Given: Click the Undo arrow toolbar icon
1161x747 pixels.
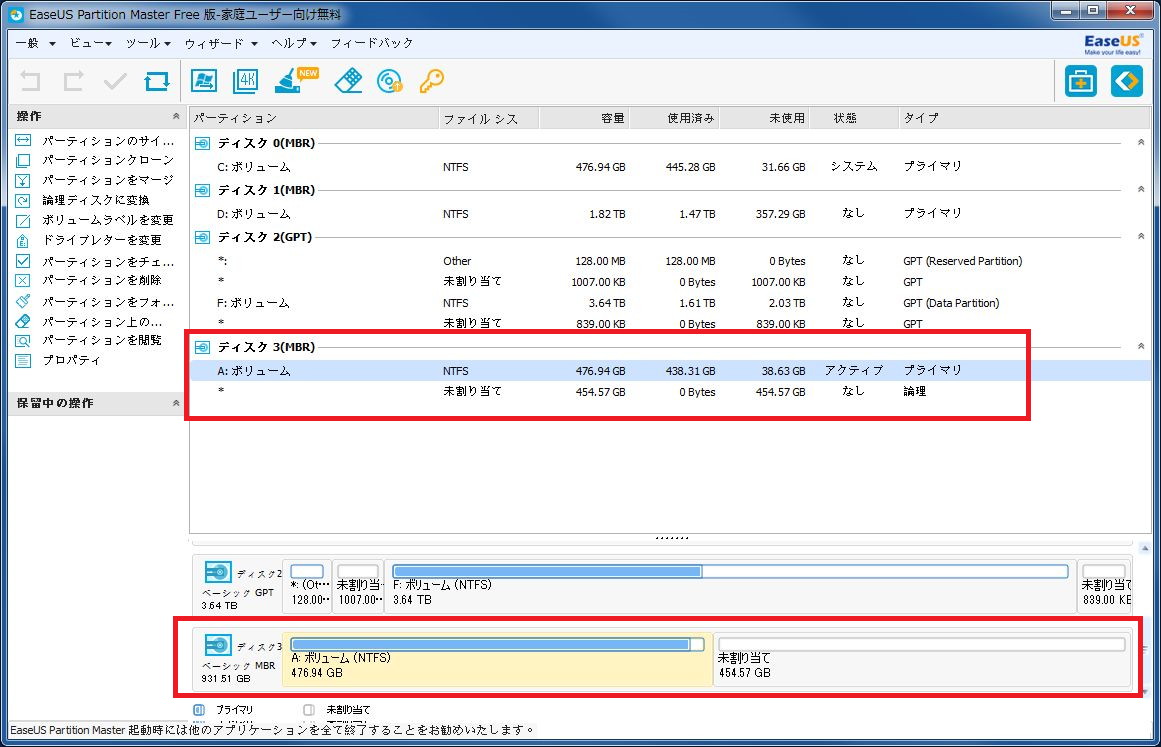Looking at the screenshot, I should coord(30,81).
